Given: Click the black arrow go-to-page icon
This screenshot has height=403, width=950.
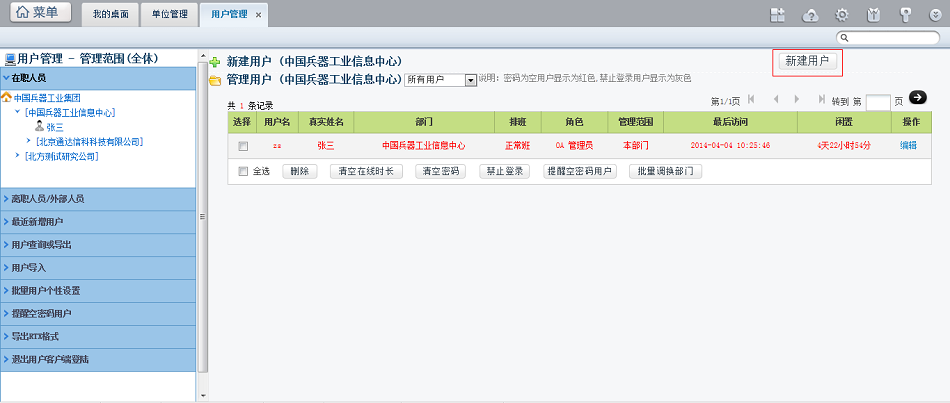Looking at the screenshot, I should coord(917,98).
